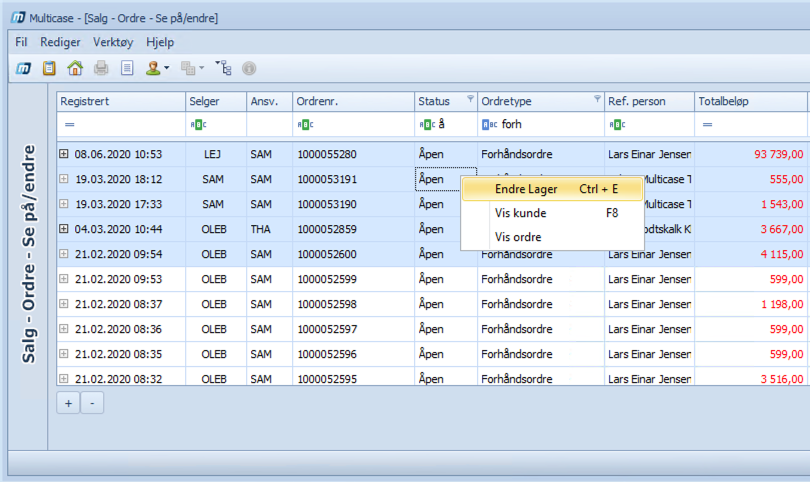Click the tree structure toolbar icon

224,68
